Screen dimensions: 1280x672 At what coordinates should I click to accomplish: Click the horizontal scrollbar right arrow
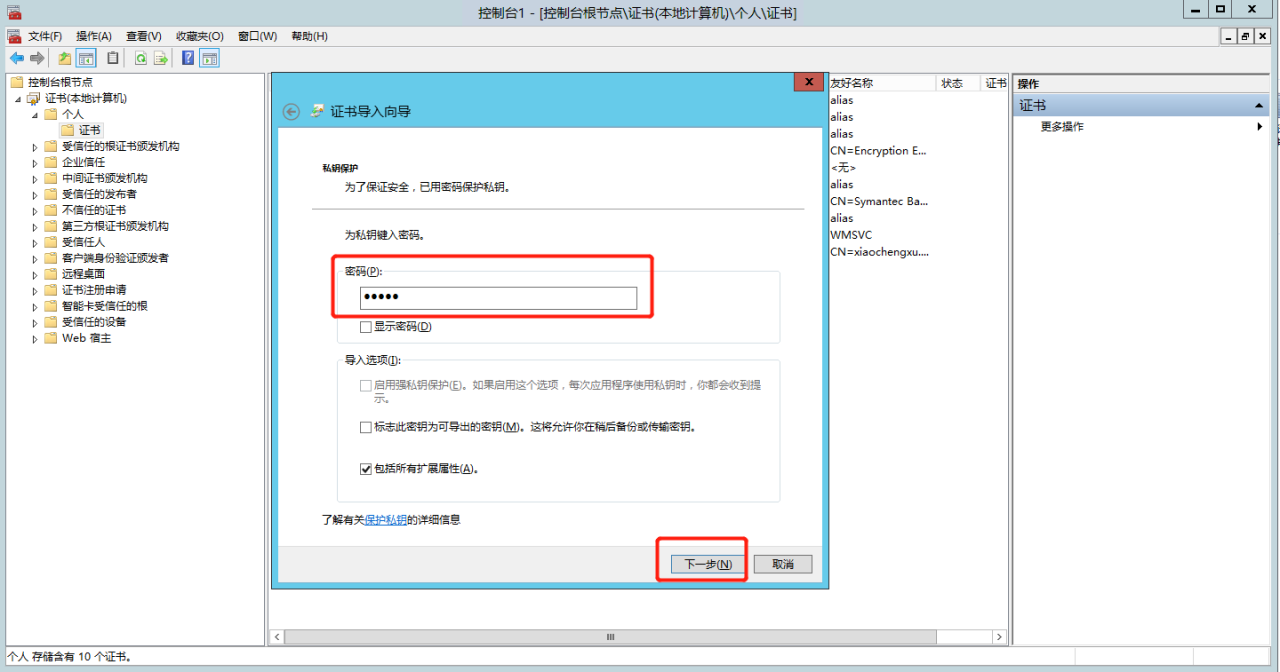tap(999, 637)
